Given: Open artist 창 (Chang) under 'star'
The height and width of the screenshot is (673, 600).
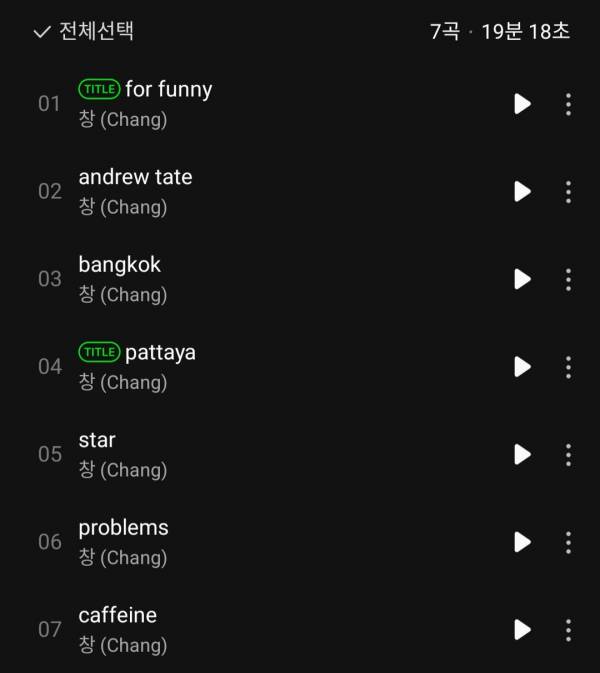Looking at the screenshot, I should click(122, 470).
